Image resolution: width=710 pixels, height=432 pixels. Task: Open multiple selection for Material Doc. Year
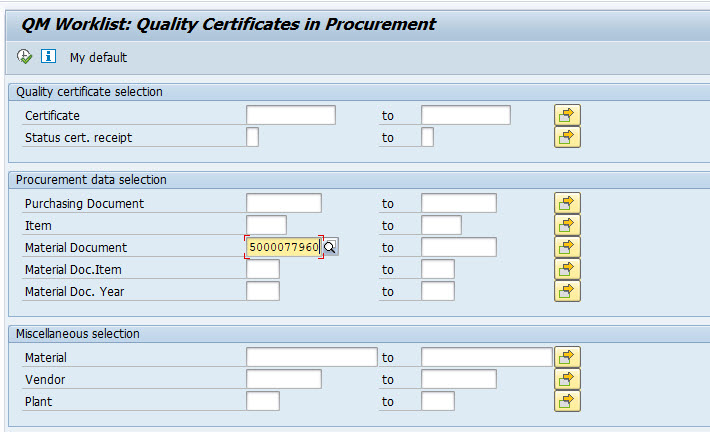[x=567, y=291]
